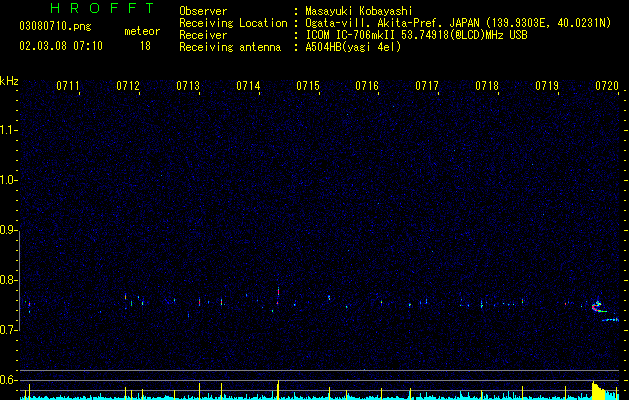Click the Observer label
Image resolution: width=629 pixels, height=400 pixels.
click(x=203, y=11)
